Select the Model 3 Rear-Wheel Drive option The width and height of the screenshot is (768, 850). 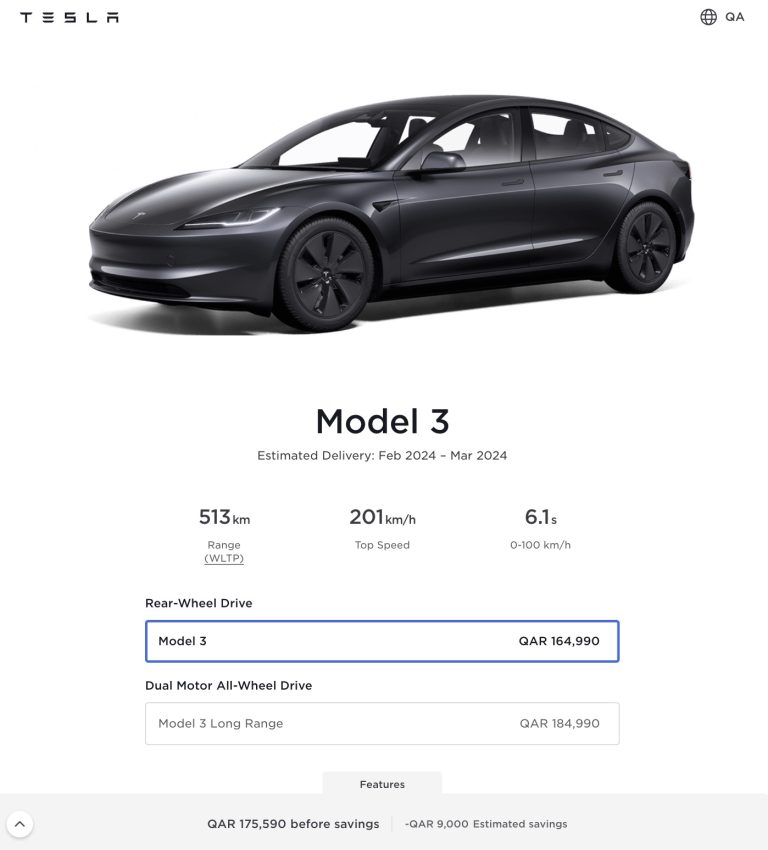[382, 641]
